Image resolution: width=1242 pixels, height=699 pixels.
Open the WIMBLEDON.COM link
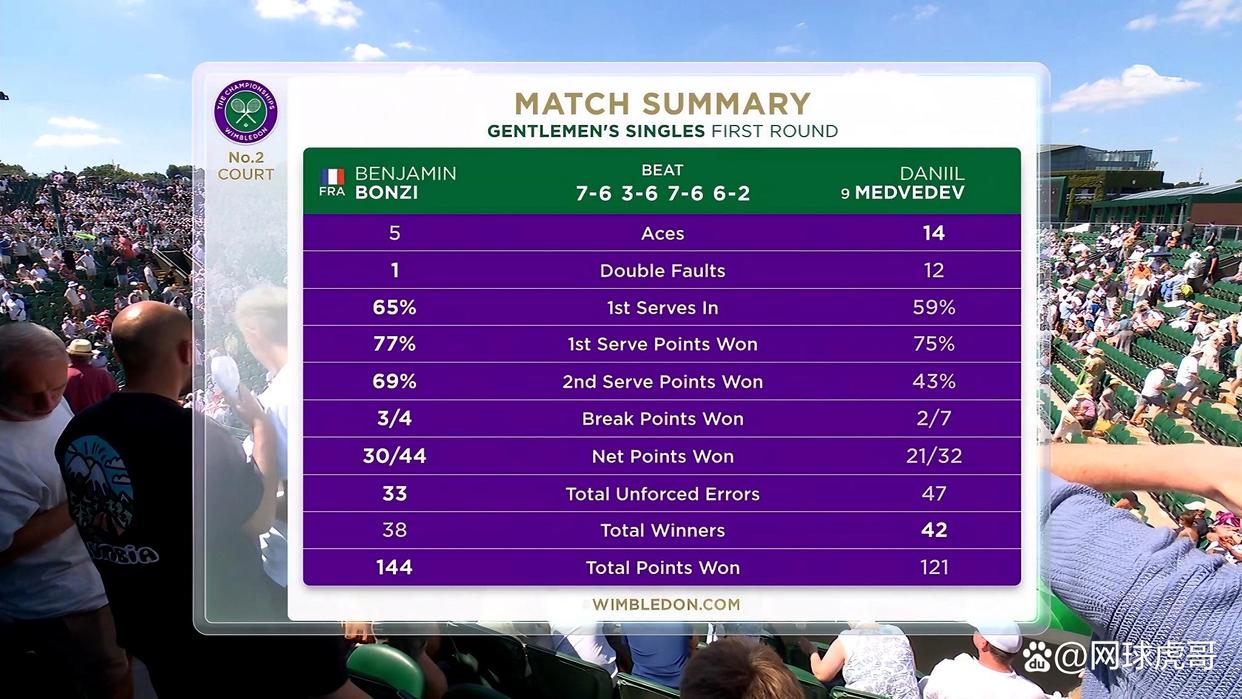pos(666,604)
